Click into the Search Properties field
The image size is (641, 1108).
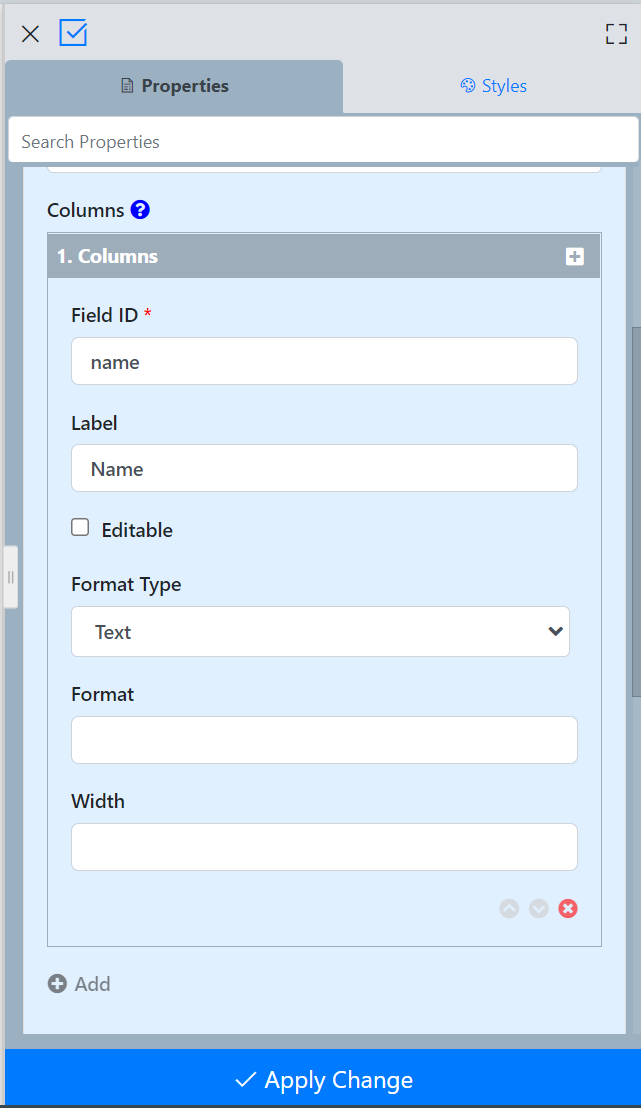(323, 142)
